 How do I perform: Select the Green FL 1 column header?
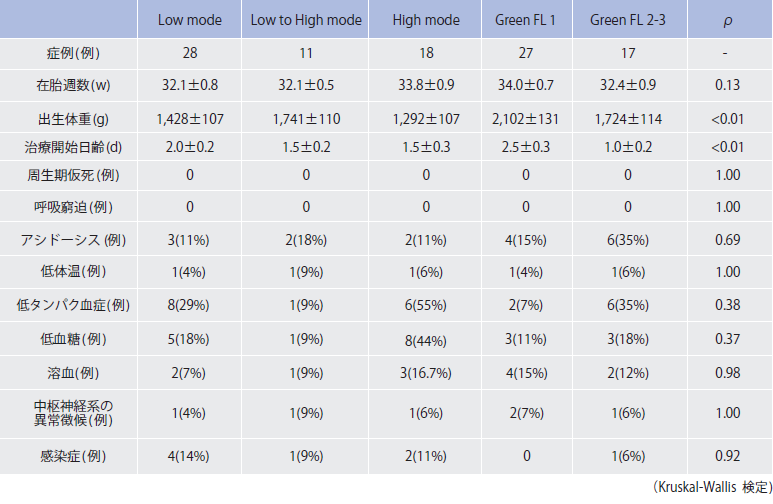click(525, 19)
